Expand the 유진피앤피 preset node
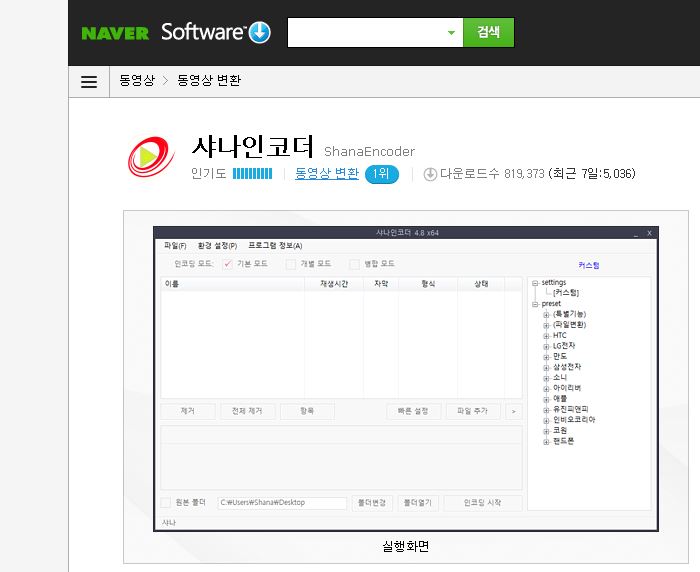700x572 pixels. click(x=546, y=410)
